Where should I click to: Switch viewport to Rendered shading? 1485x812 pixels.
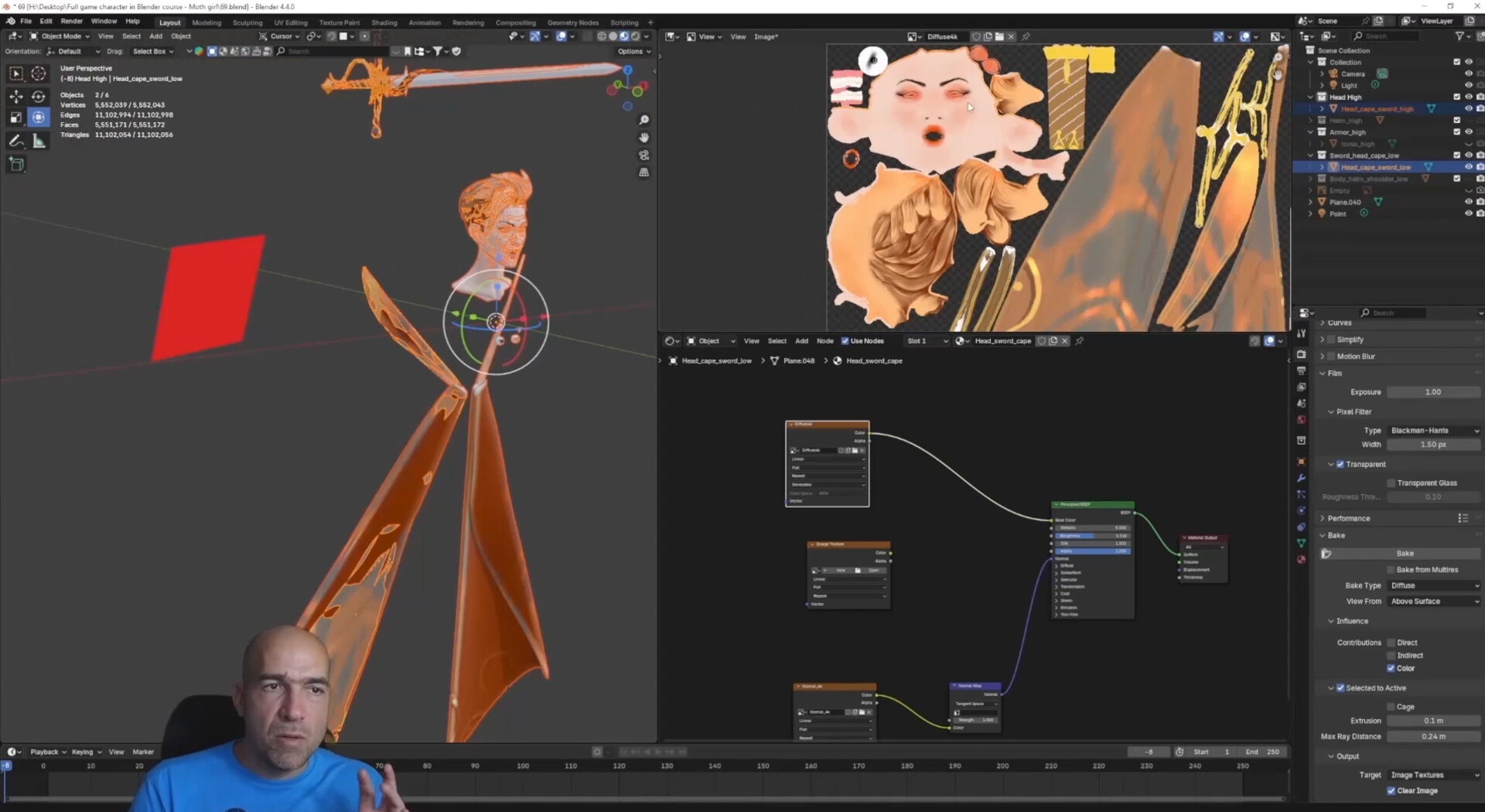635,36
